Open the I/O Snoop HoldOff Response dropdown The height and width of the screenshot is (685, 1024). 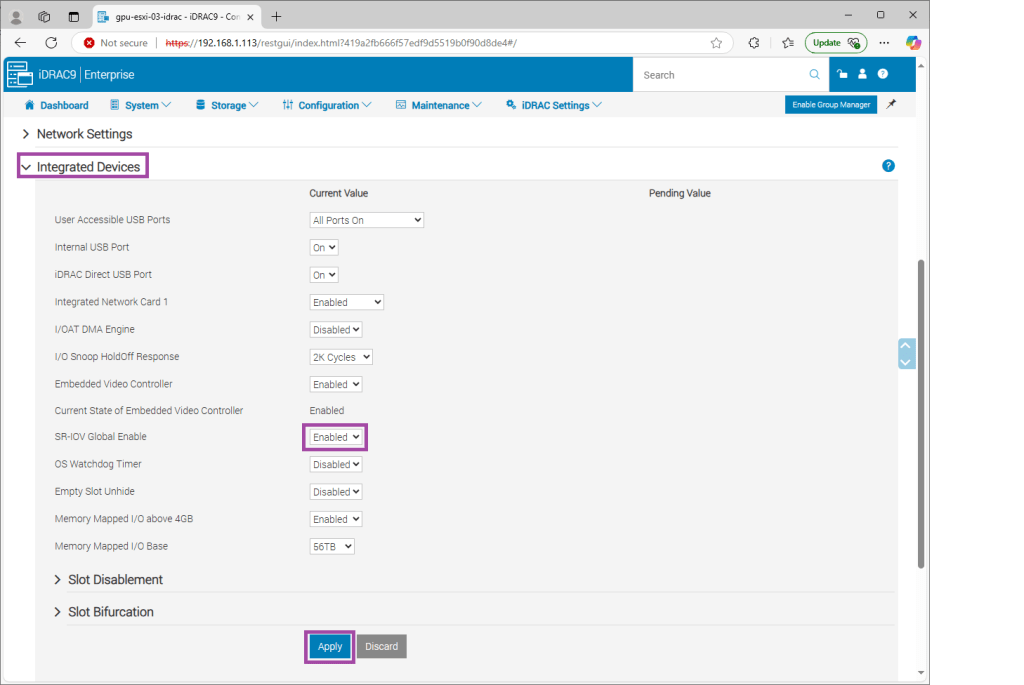[341, 357]
